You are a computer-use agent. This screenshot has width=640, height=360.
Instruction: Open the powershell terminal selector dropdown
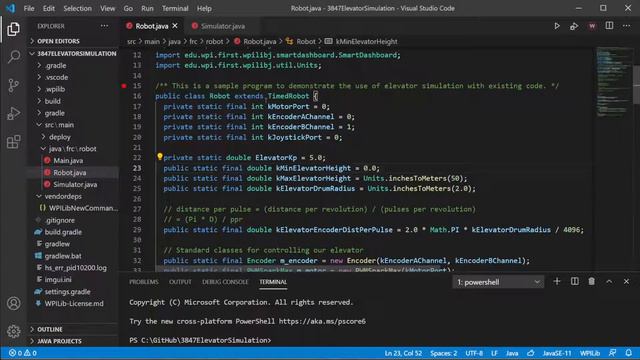pyautogui.click(x=498, y=282)
